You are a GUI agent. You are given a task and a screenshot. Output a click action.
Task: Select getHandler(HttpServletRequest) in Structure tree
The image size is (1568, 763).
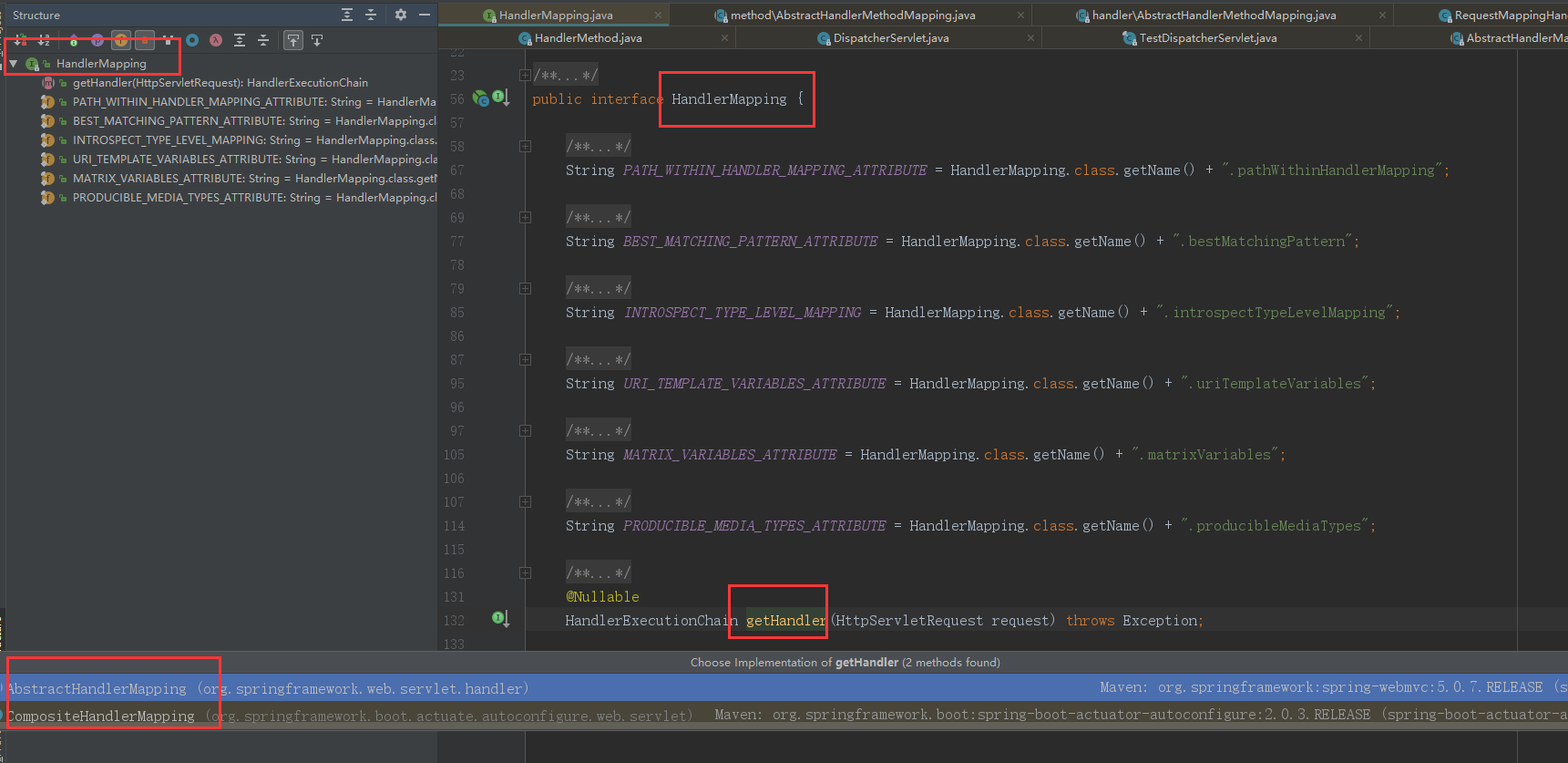pyautogui.click(x=220, y=83)
